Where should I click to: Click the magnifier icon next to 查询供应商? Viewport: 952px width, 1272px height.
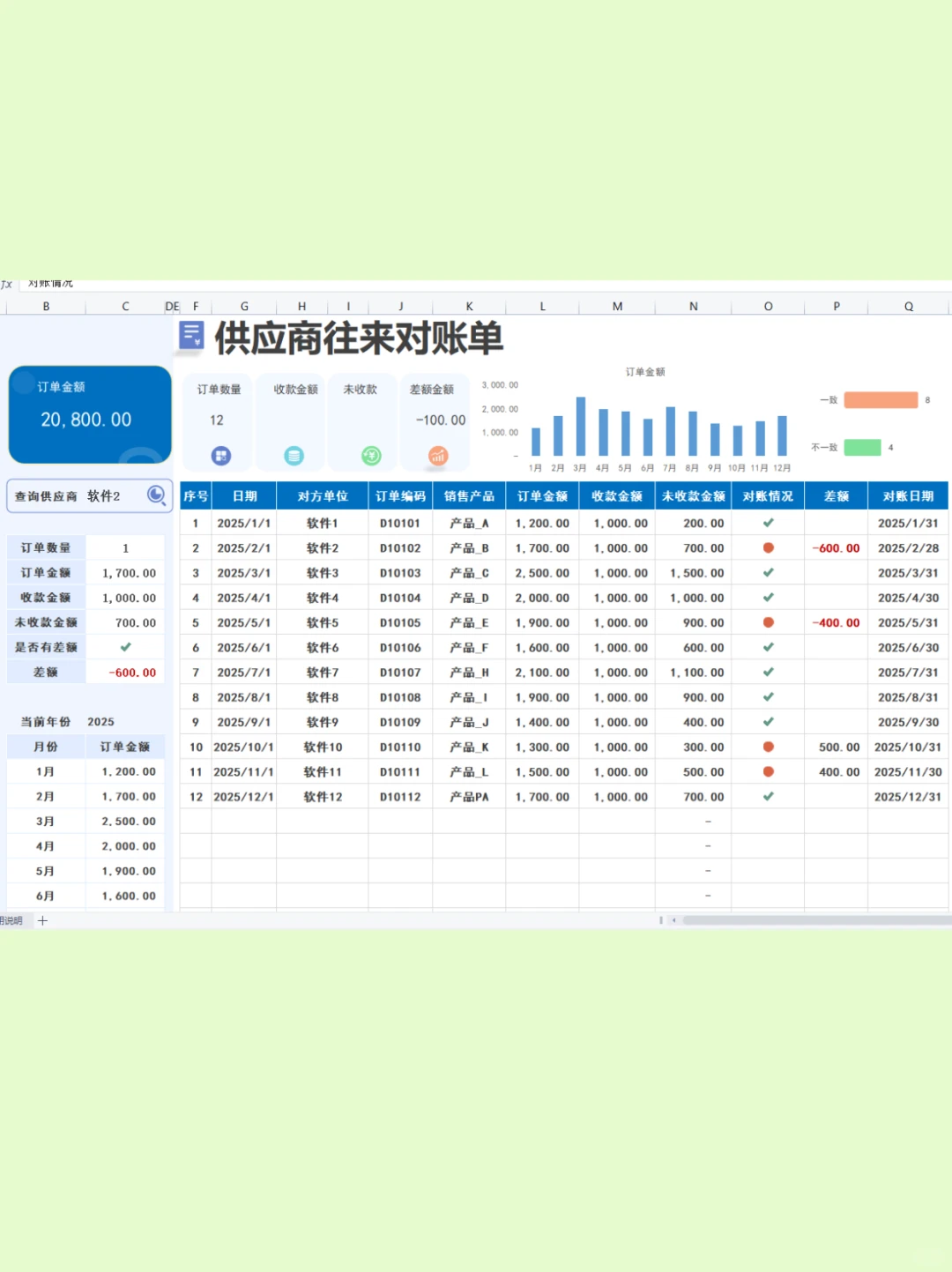(x=156, y=495)
